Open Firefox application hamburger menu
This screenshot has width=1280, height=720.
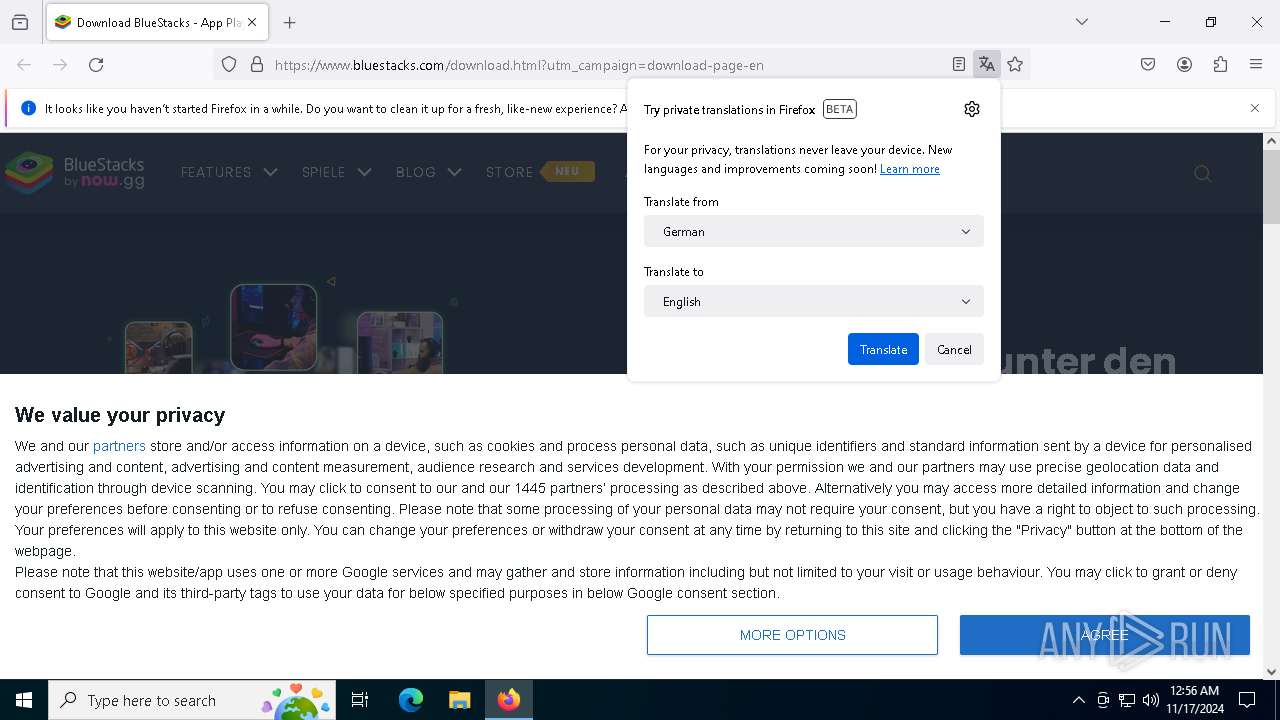(x=1256, y=65)
